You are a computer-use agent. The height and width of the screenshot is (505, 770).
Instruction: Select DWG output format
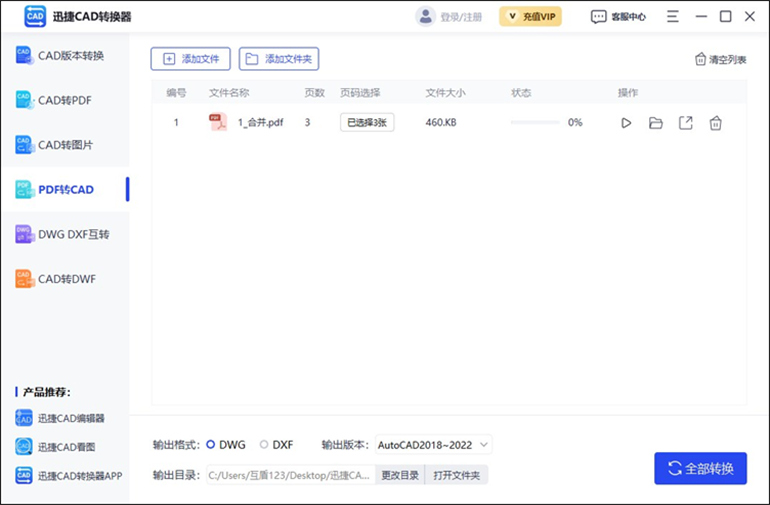click(x=226, y=445)
